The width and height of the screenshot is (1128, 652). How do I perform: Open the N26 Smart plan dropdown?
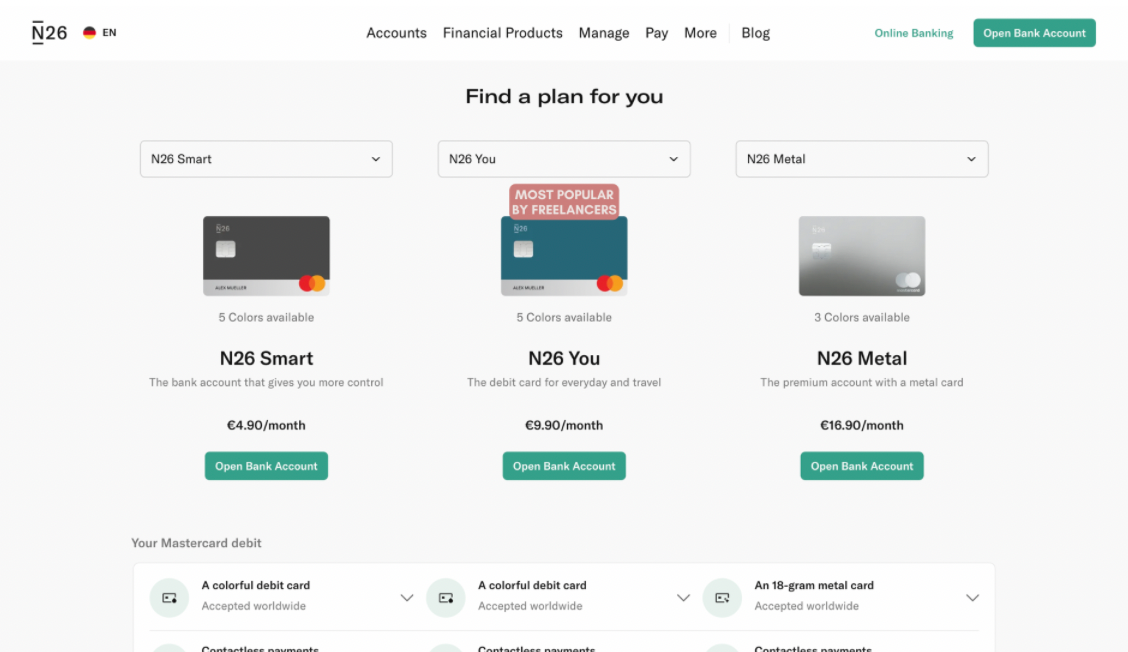pos(266,159)
